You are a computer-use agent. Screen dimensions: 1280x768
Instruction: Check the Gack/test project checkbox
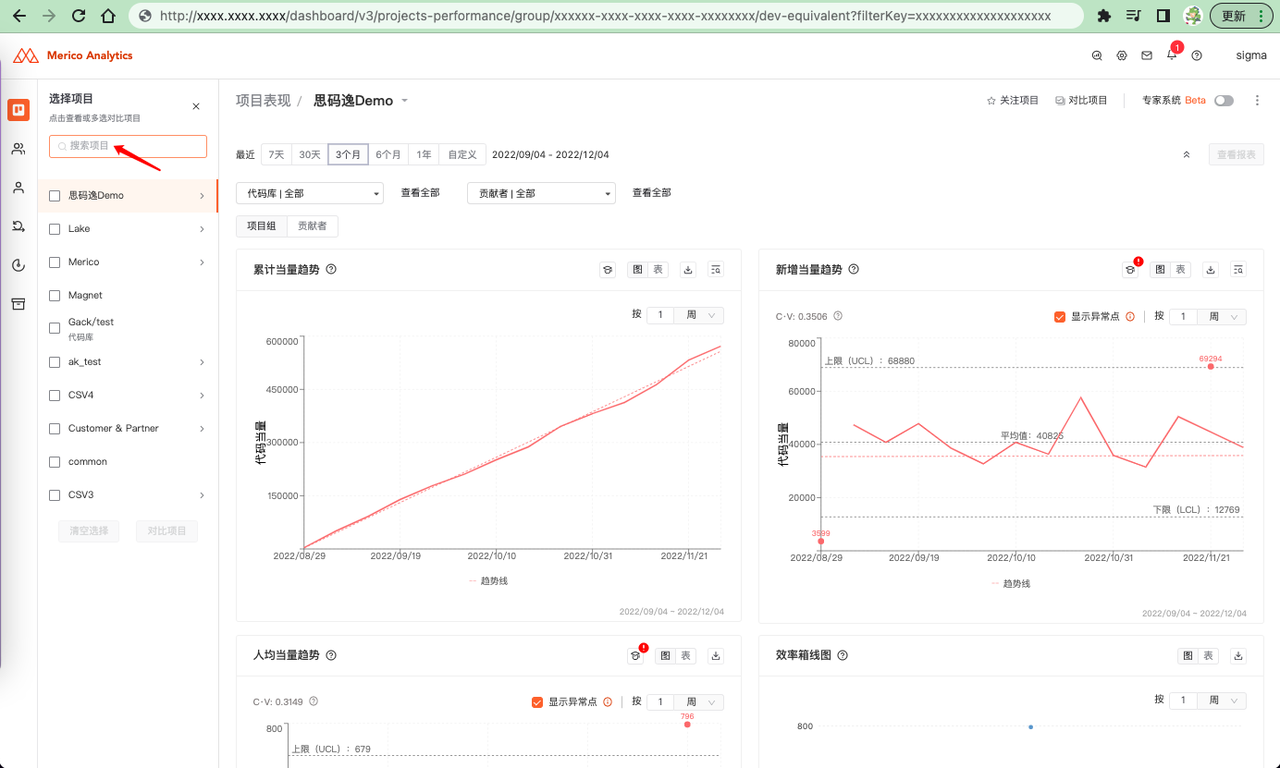[x=55, y=328]
